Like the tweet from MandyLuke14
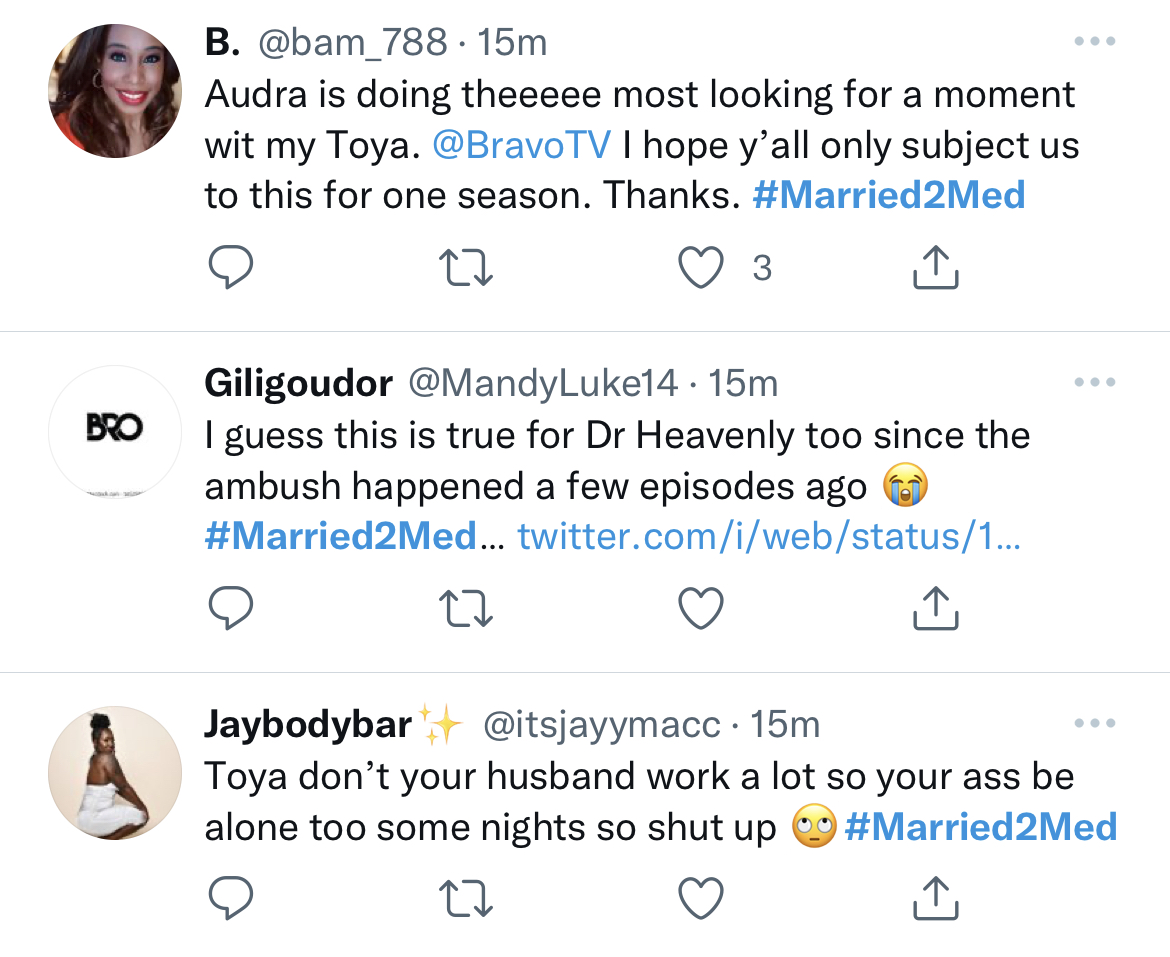 (x=701, y=607)
